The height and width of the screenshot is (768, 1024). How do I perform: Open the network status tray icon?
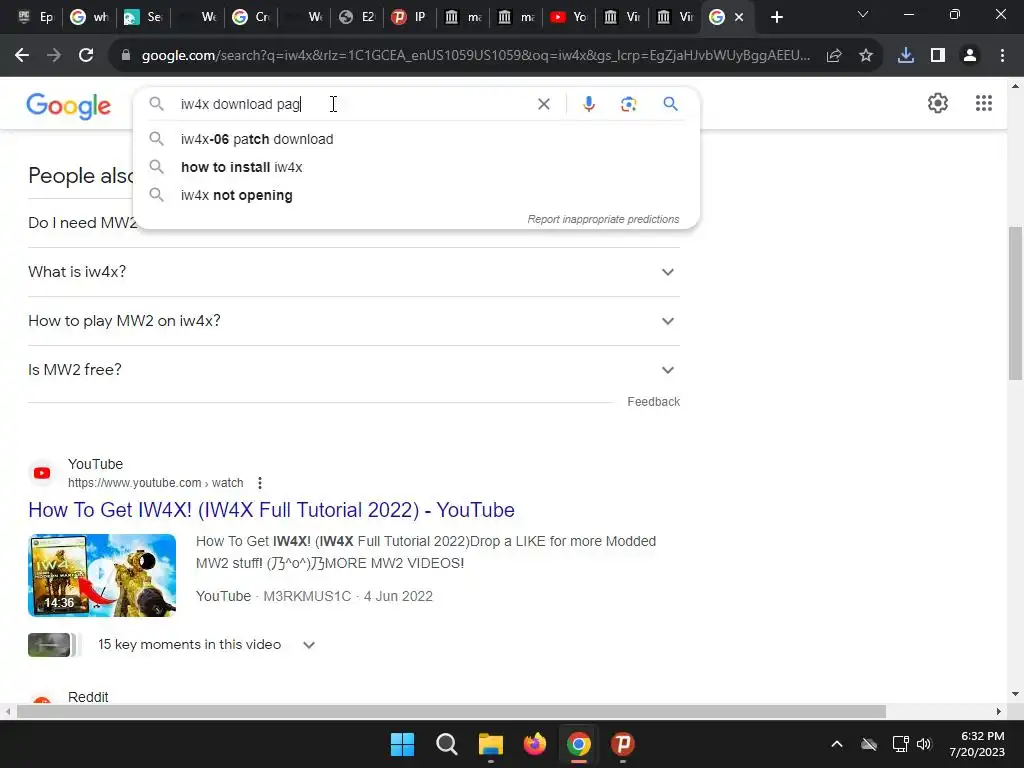[x=901, y=744]
